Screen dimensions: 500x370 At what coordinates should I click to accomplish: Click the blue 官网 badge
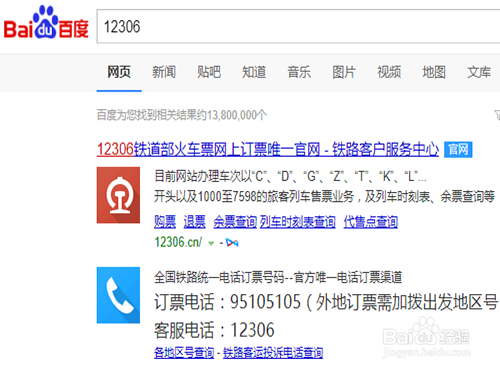pyautogui.click(x=458, y=149)
